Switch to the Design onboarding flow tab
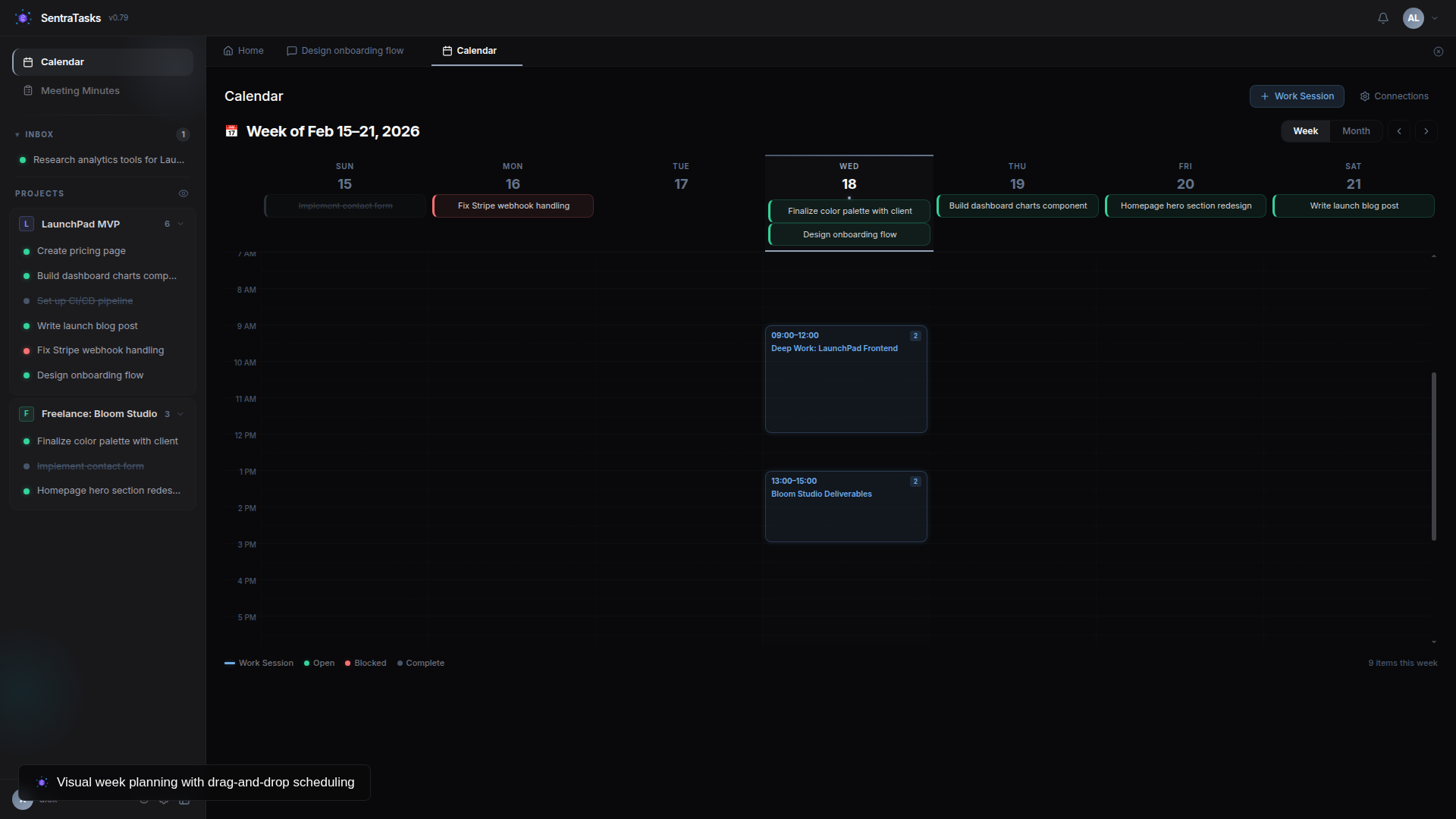This screenshot has height=819, width=1456. (345, 50)
